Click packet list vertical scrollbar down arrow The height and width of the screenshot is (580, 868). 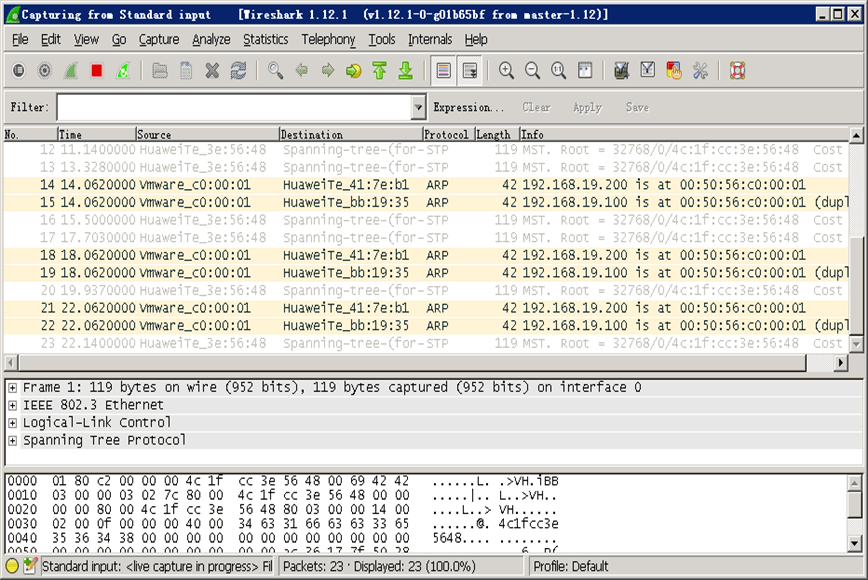856,344
